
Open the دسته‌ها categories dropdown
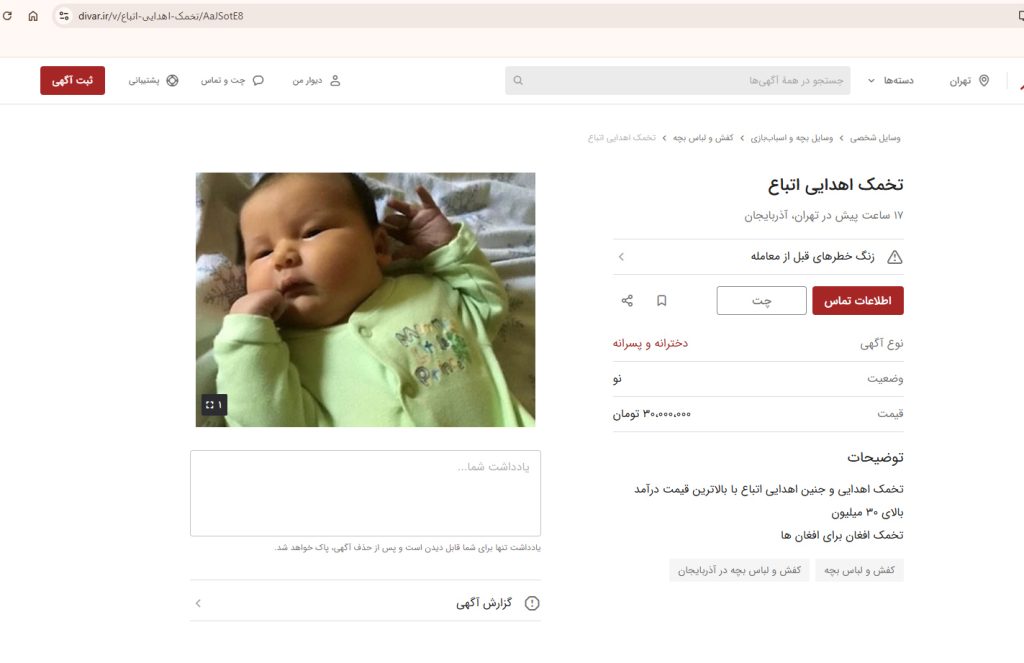[x=890, y=80]
